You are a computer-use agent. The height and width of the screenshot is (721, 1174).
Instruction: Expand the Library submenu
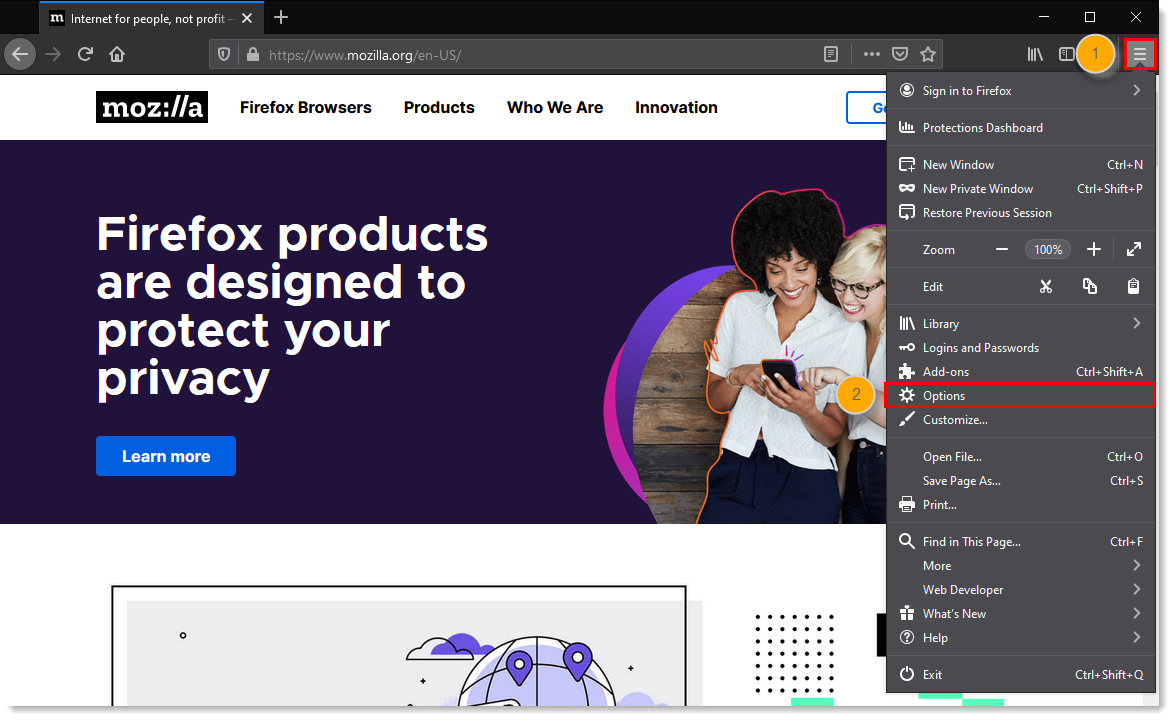click(1021, 323)
